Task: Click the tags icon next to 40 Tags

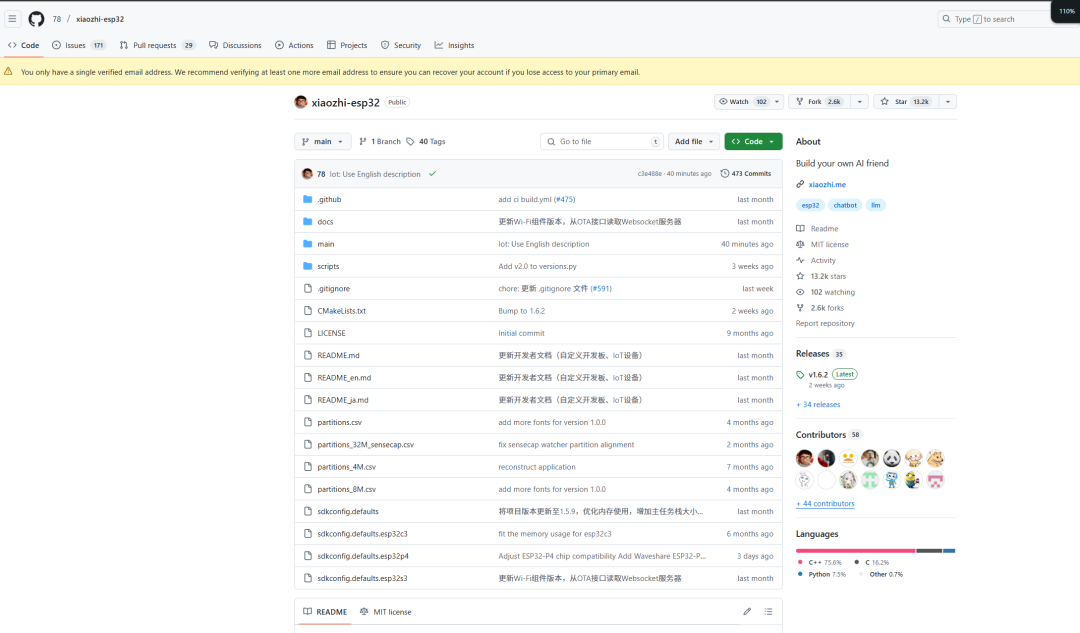Action: coord(411,141)
